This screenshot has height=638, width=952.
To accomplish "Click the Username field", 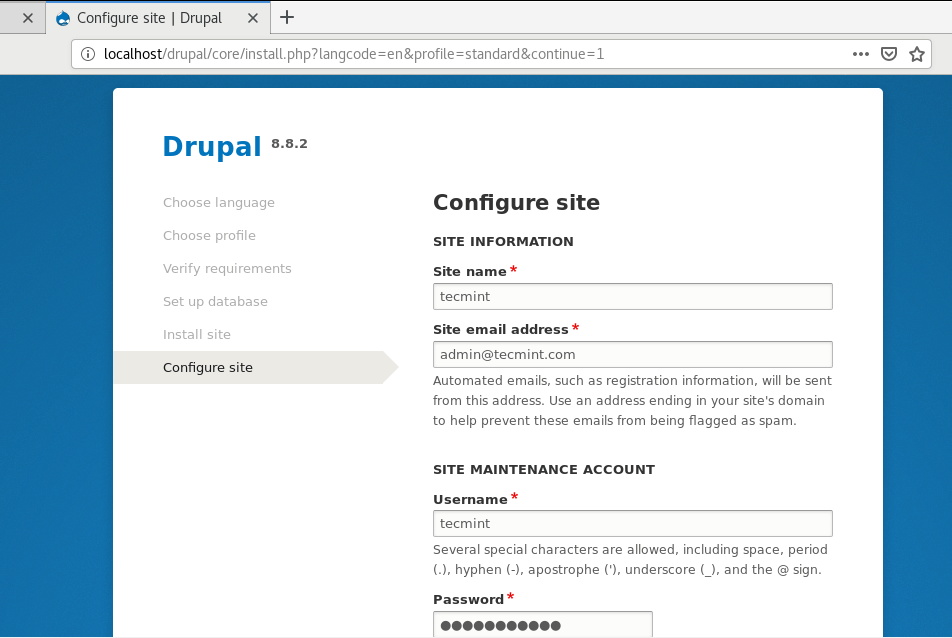I will (633, 523).
